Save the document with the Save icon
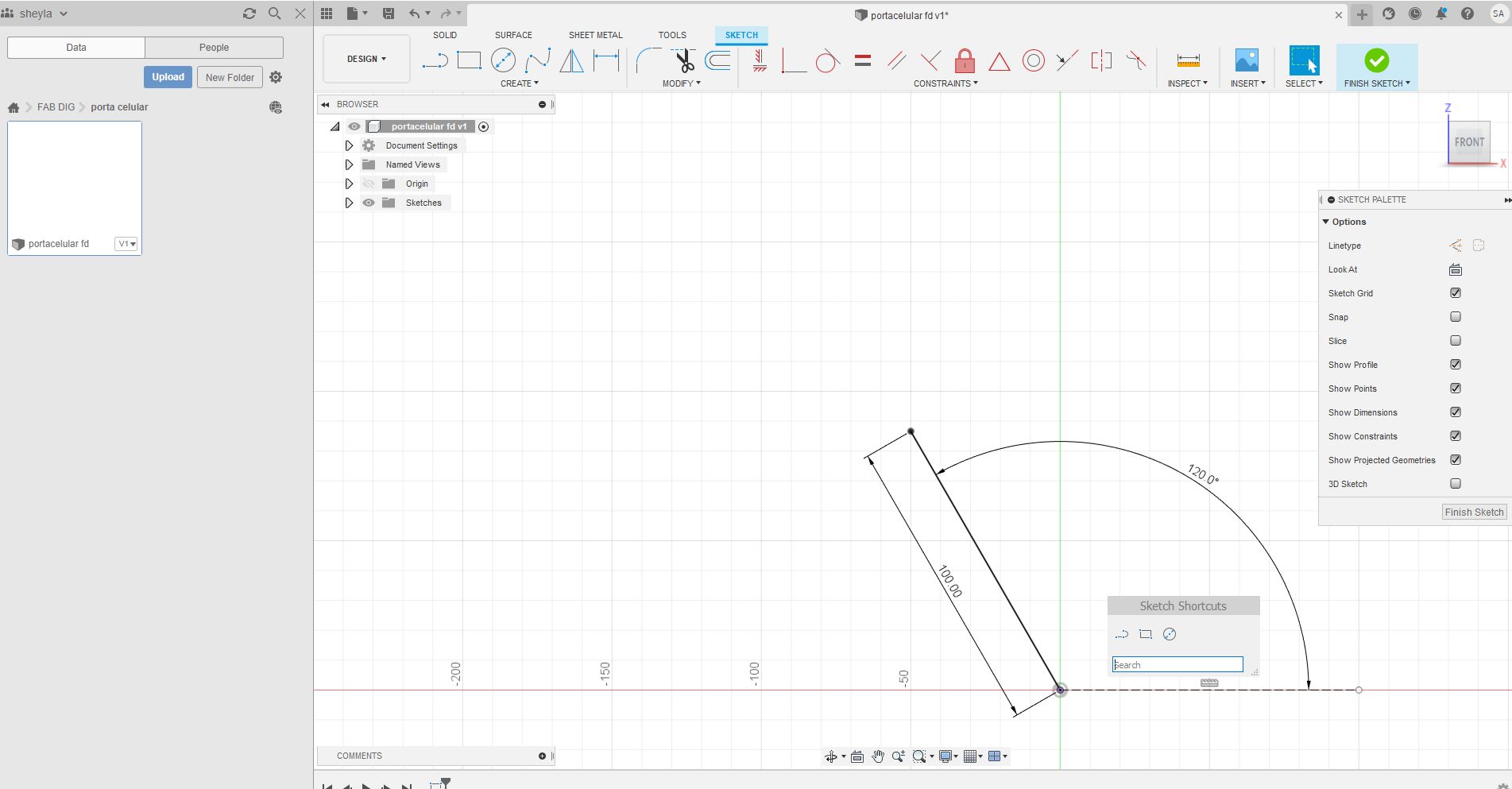 (x=389, y=14)
